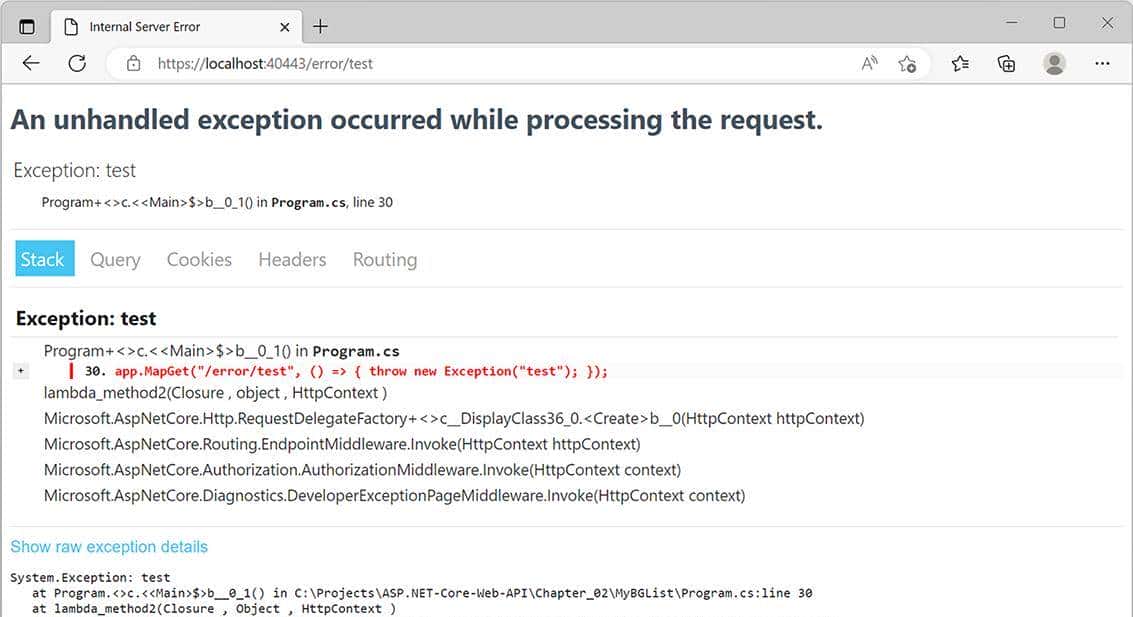This screenshot has width=1133, height=617.
Task: Add this page to favorites
Action: [x=908, y=63]
